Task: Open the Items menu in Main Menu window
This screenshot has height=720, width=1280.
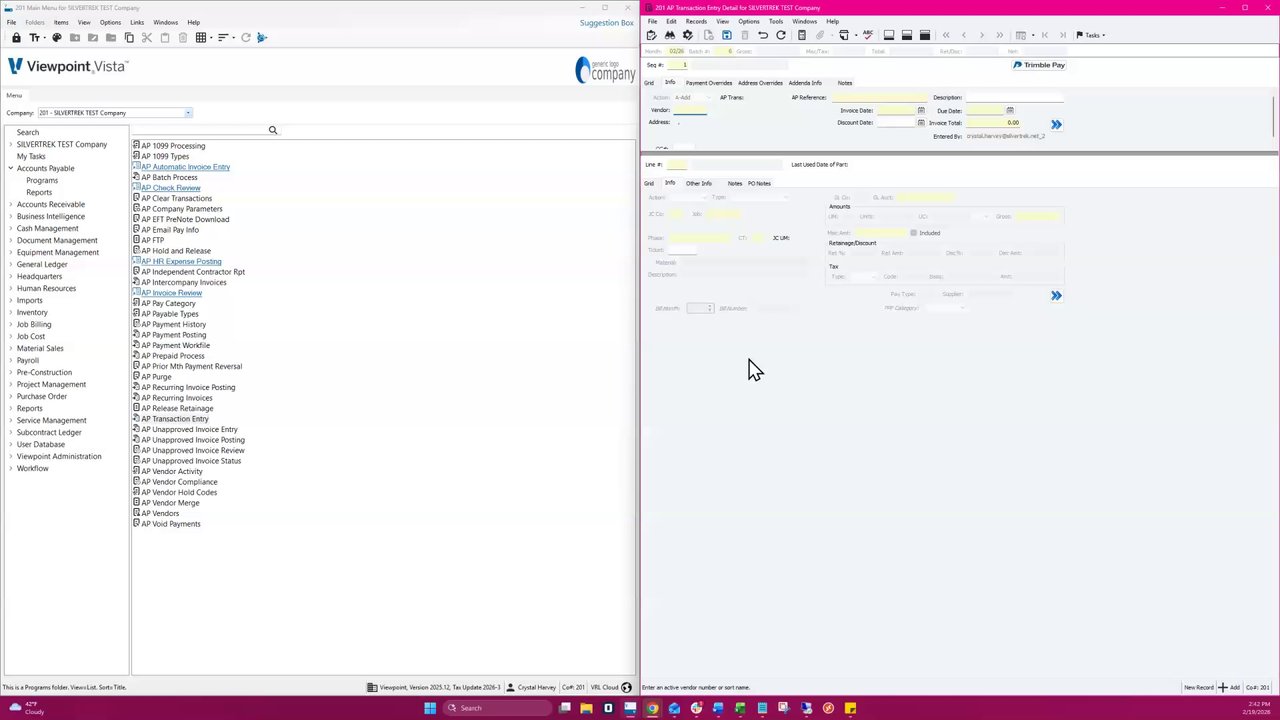Action: click(x=61, y=22)
